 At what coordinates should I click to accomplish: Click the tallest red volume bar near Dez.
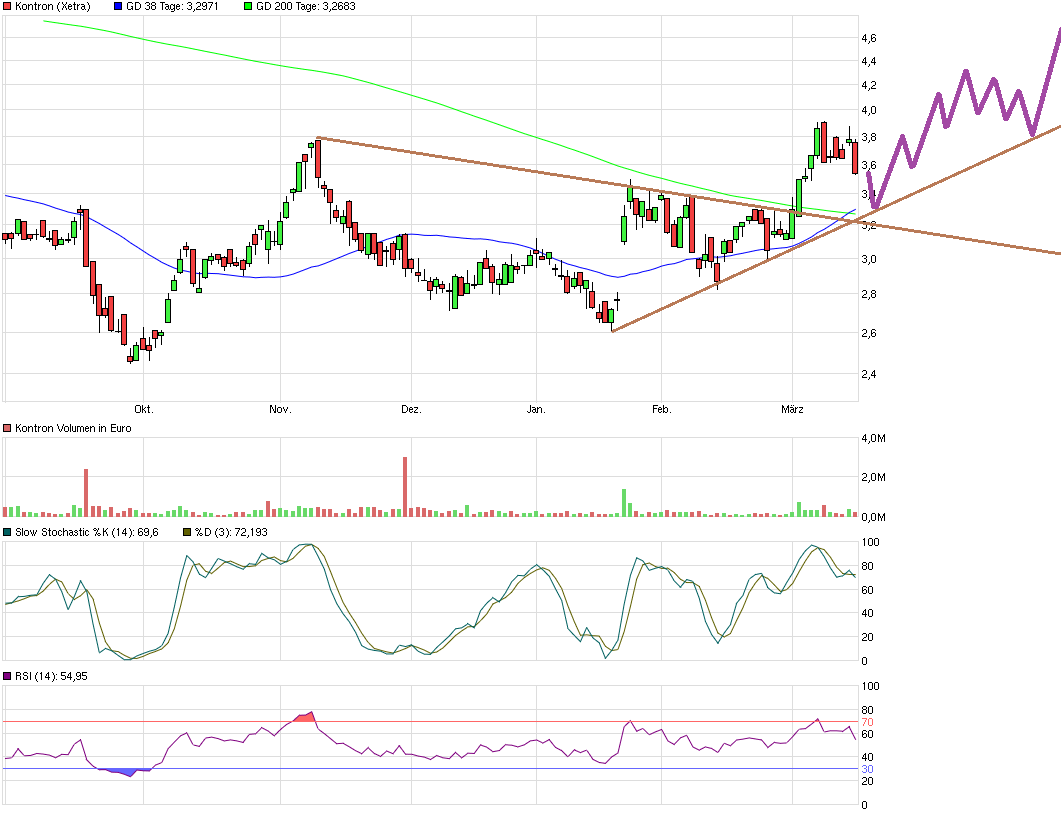(x=405, y=487)
